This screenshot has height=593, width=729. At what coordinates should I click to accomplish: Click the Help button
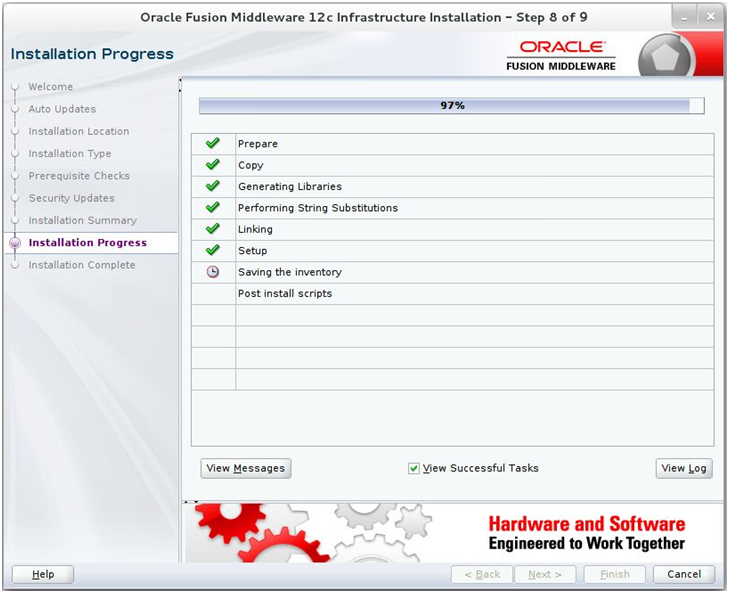tap(43, 574)
